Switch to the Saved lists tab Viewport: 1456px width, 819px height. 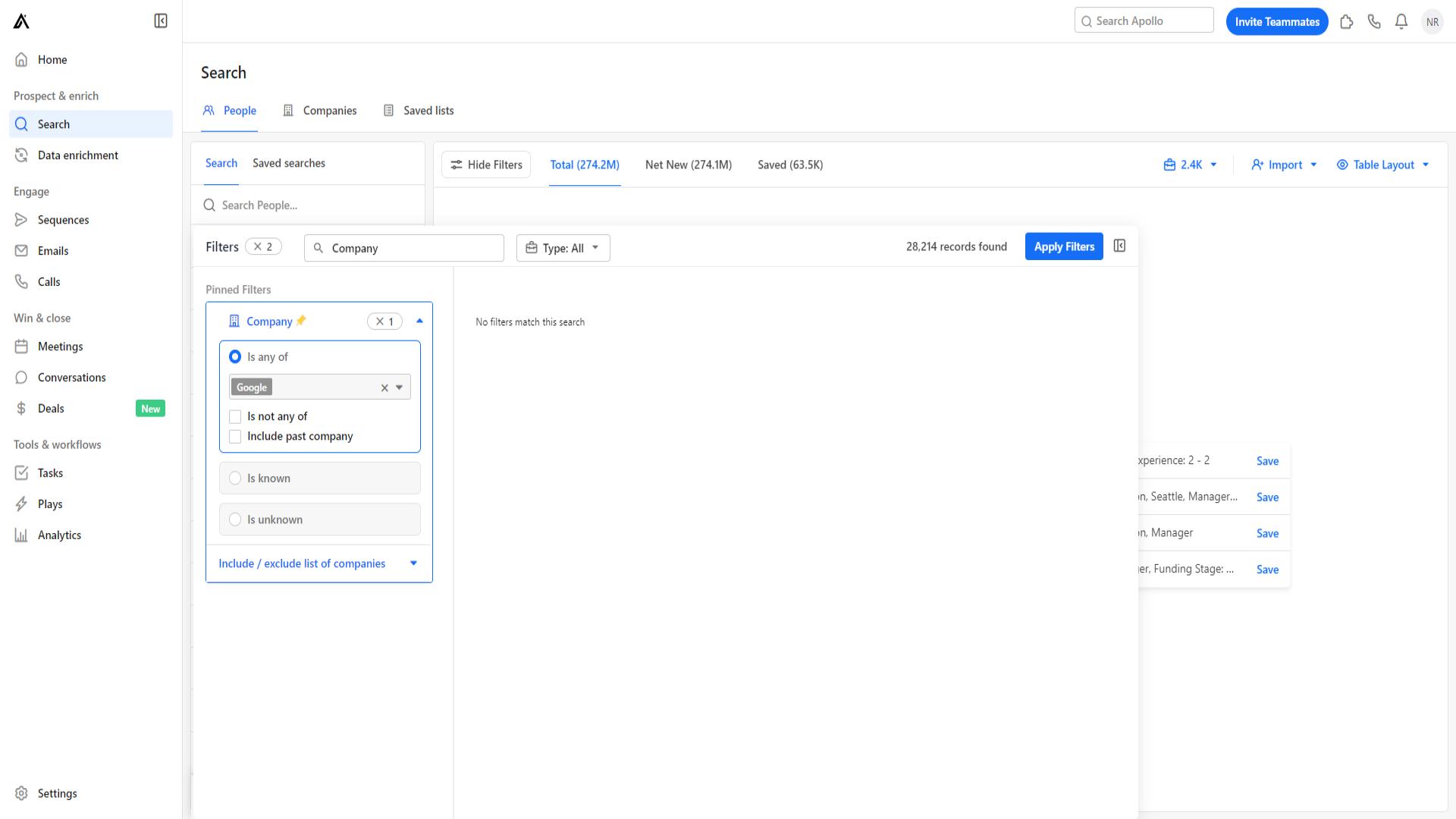428,109
